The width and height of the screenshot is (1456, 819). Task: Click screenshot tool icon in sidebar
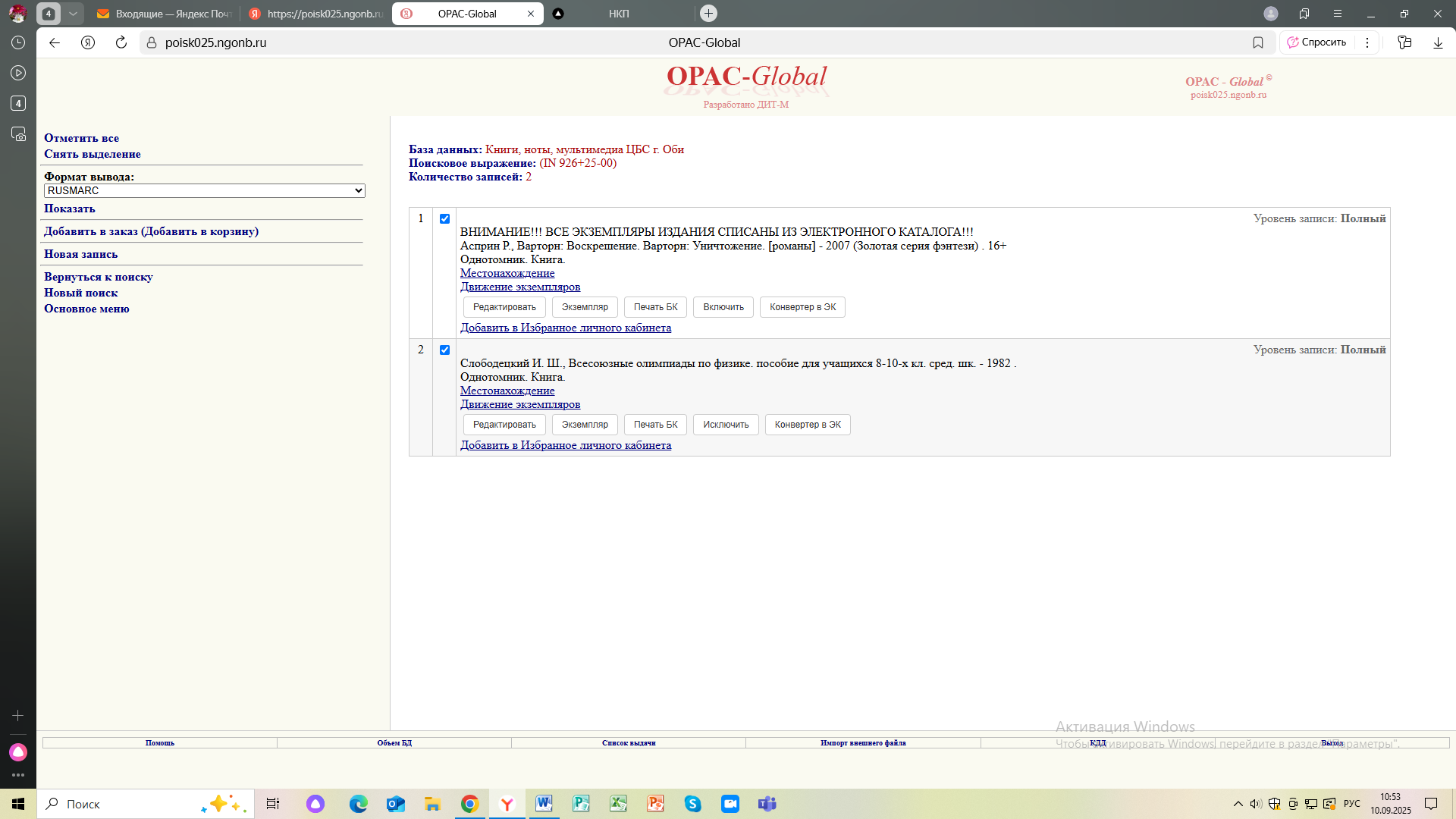[x=18, y=134]
